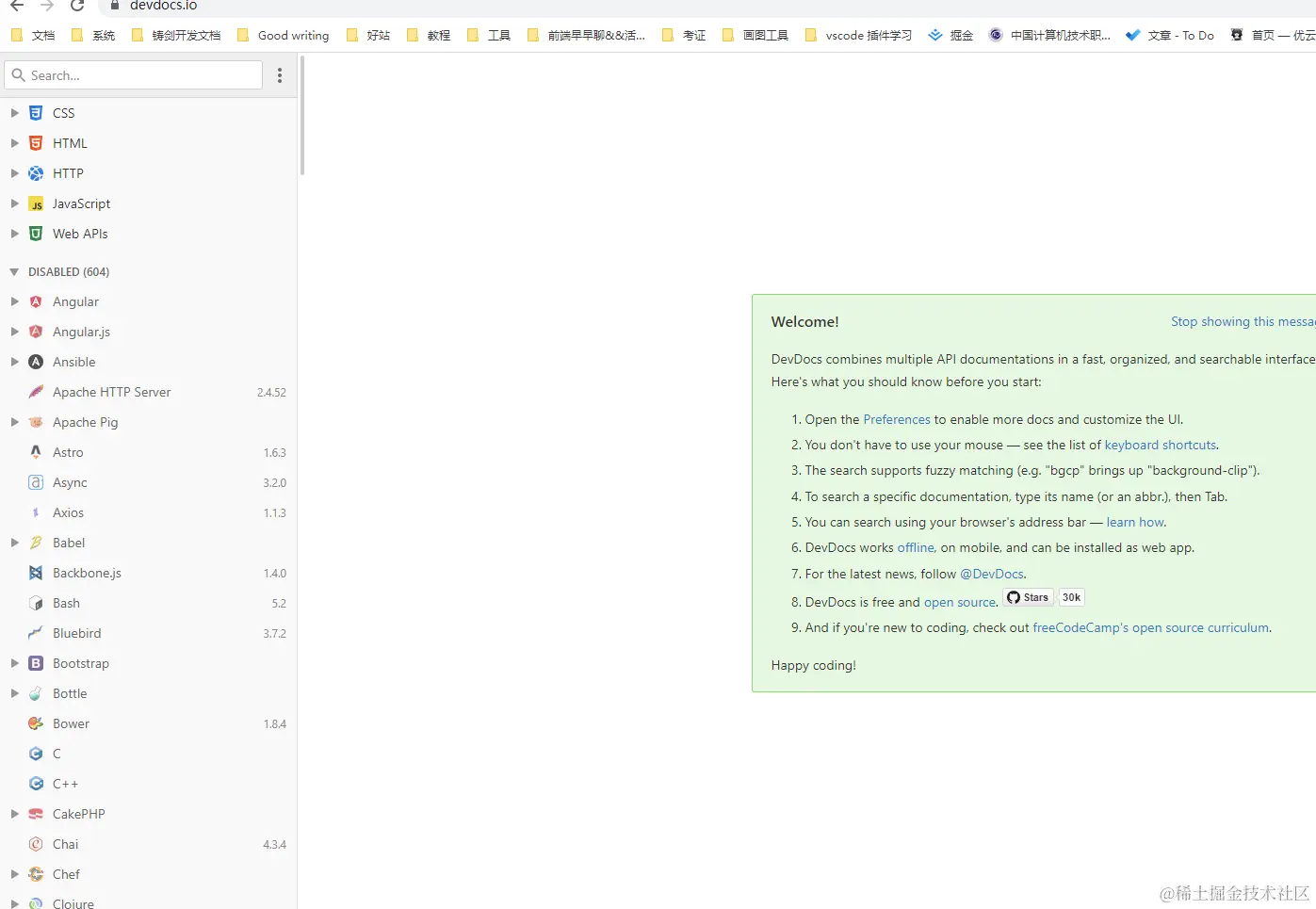Viewport: 1316px width, 909px height.
Task: Click the Babel icon
Action: click(36, 543)
